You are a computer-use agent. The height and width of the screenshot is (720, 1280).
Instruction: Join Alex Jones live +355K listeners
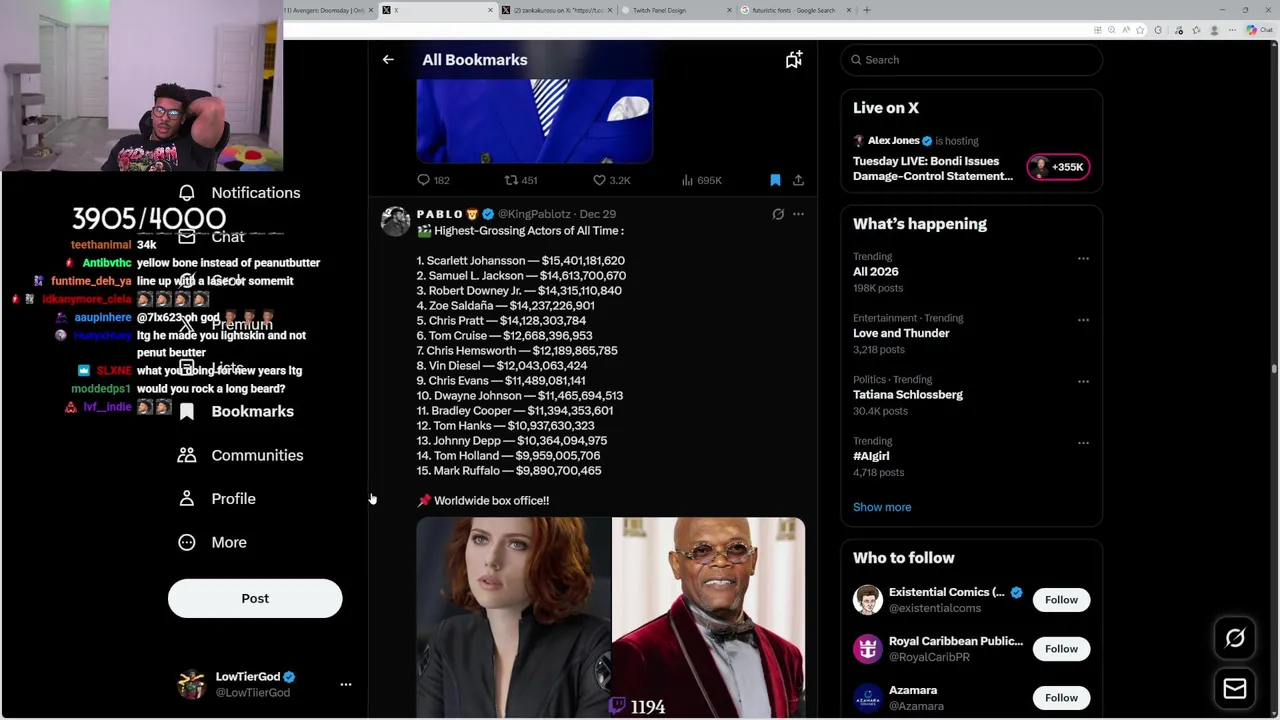1058,167
